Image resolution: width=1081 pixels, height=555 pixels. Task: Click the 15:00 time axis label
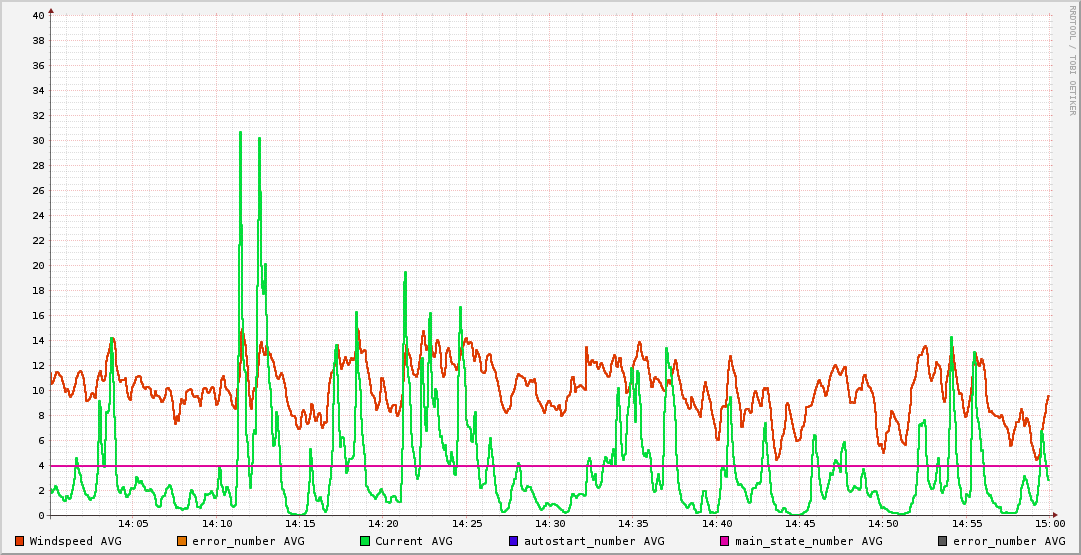(x=1049, y=523)
